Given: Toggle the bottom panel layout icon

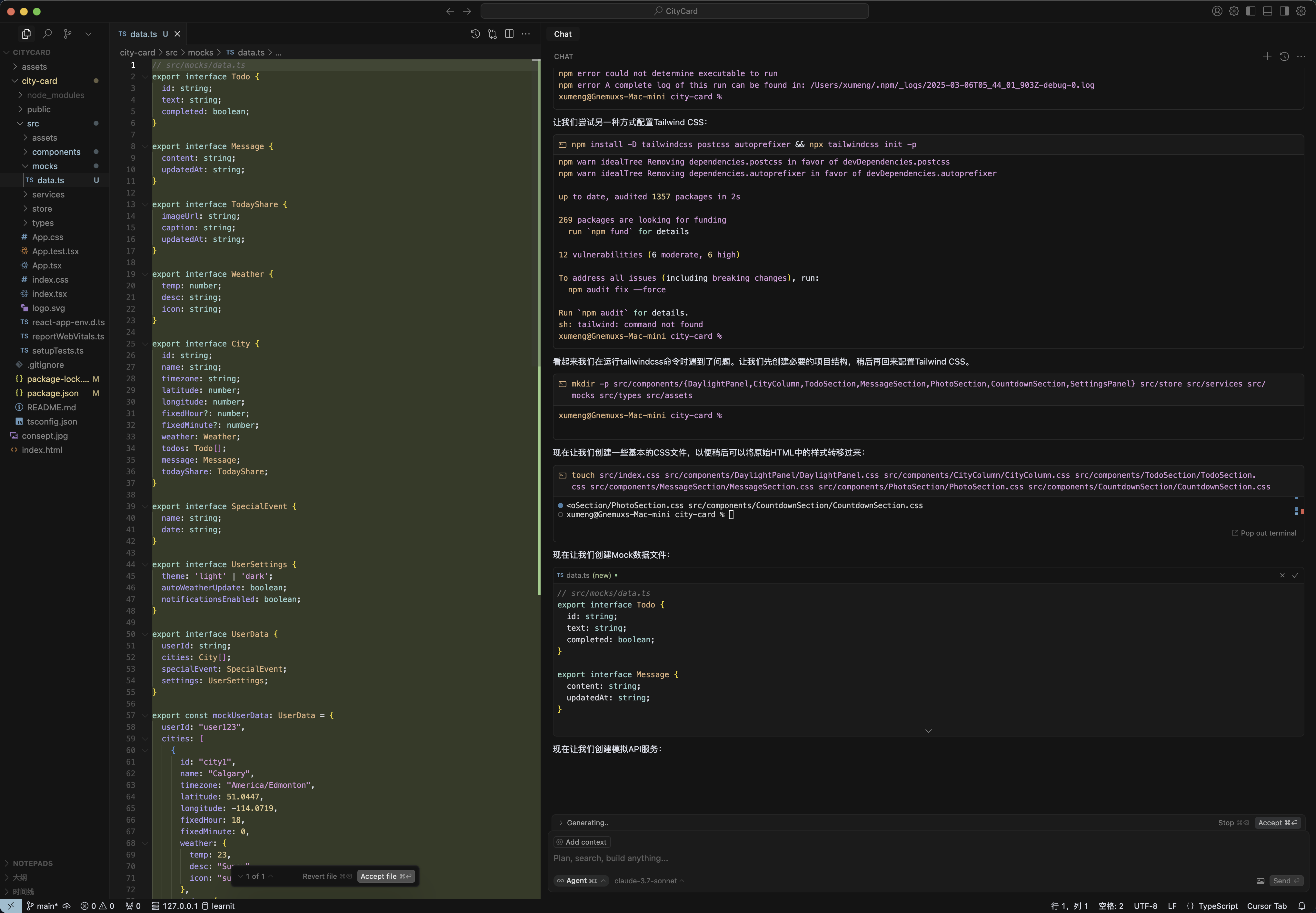Looking at the screenshot, I should pyautogui.click(x=1267, y=11).
